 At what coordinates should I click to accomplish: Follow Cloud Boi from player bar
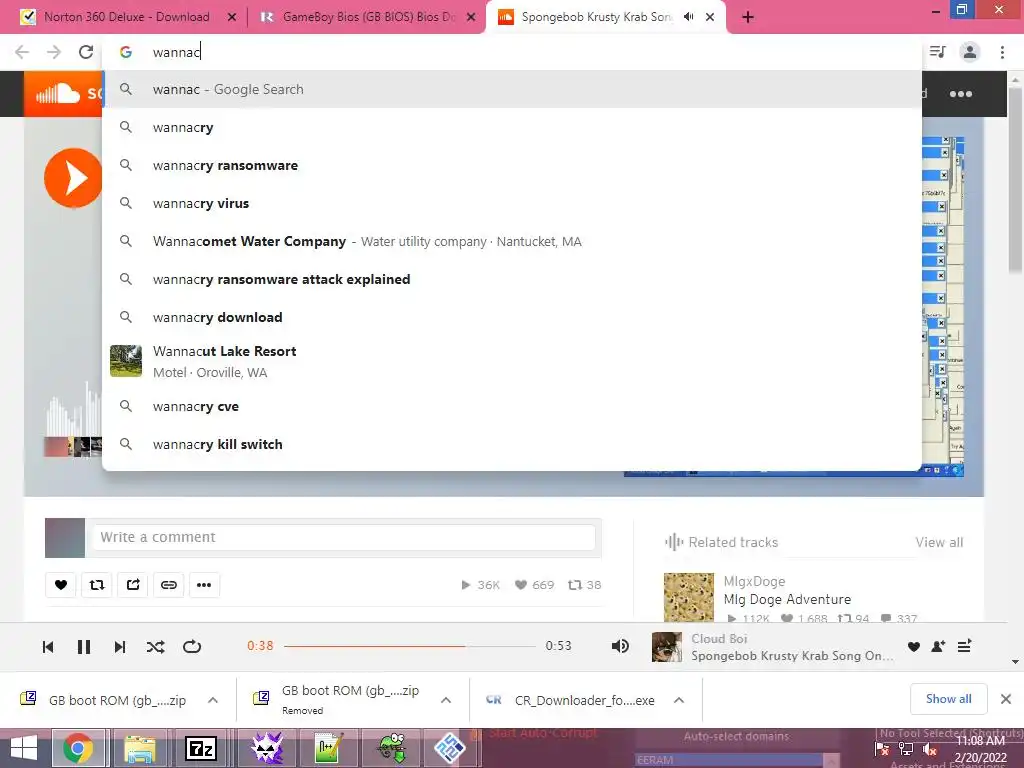[938, 647]
